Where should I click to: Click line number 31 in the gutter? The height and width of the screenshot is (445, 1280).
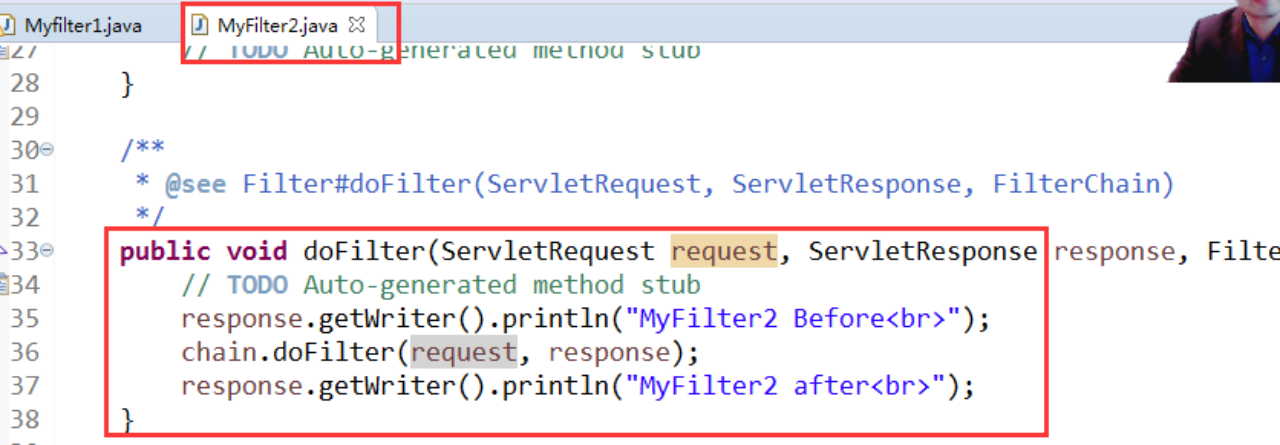coord(25,184)
